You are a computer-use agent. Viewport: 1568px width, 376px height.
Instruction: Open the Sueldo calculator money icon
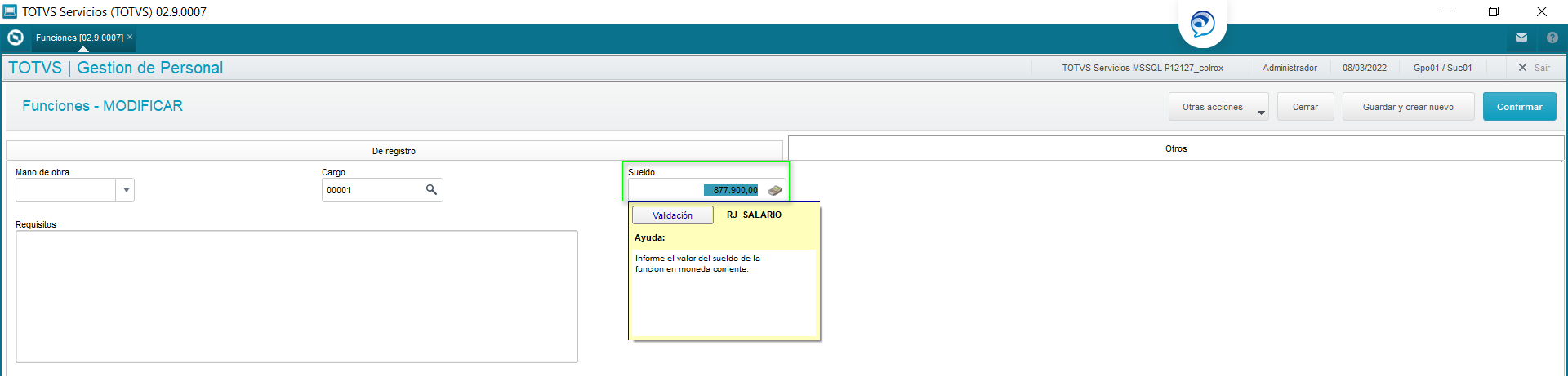tap(774, 190)
